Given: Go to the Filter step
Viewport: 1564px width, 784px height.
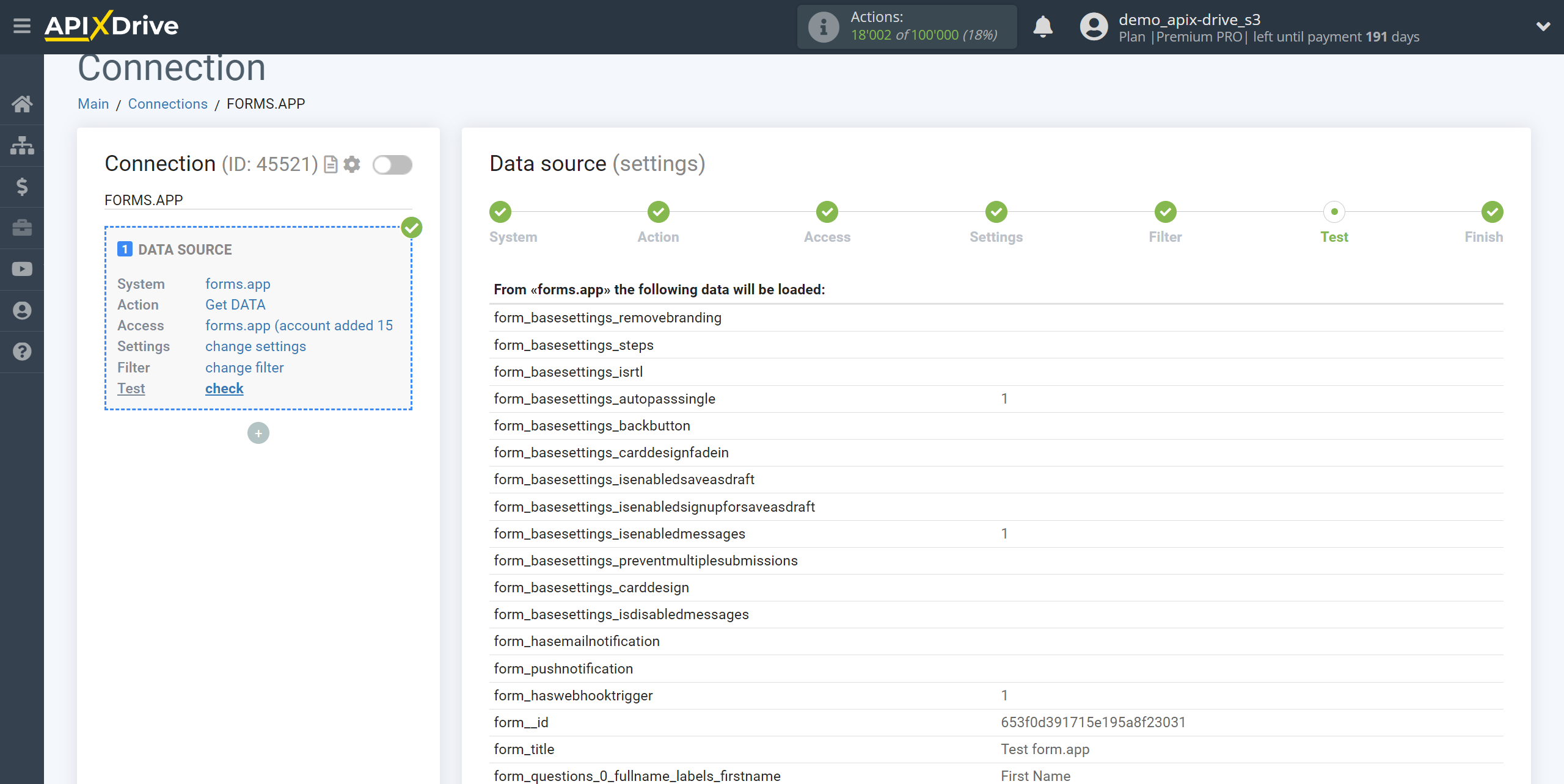Looking at the screenshot, I should click(1165, 212).
